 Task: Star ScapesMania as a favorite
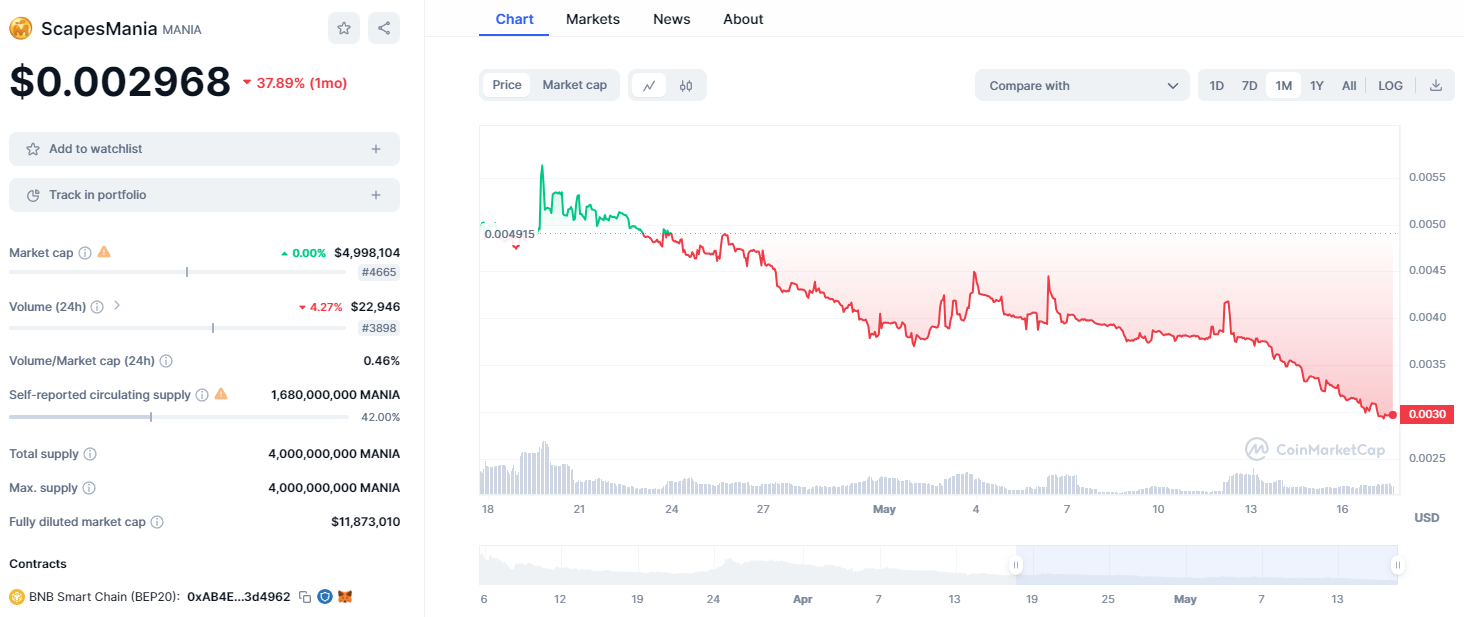pos(343,28)
